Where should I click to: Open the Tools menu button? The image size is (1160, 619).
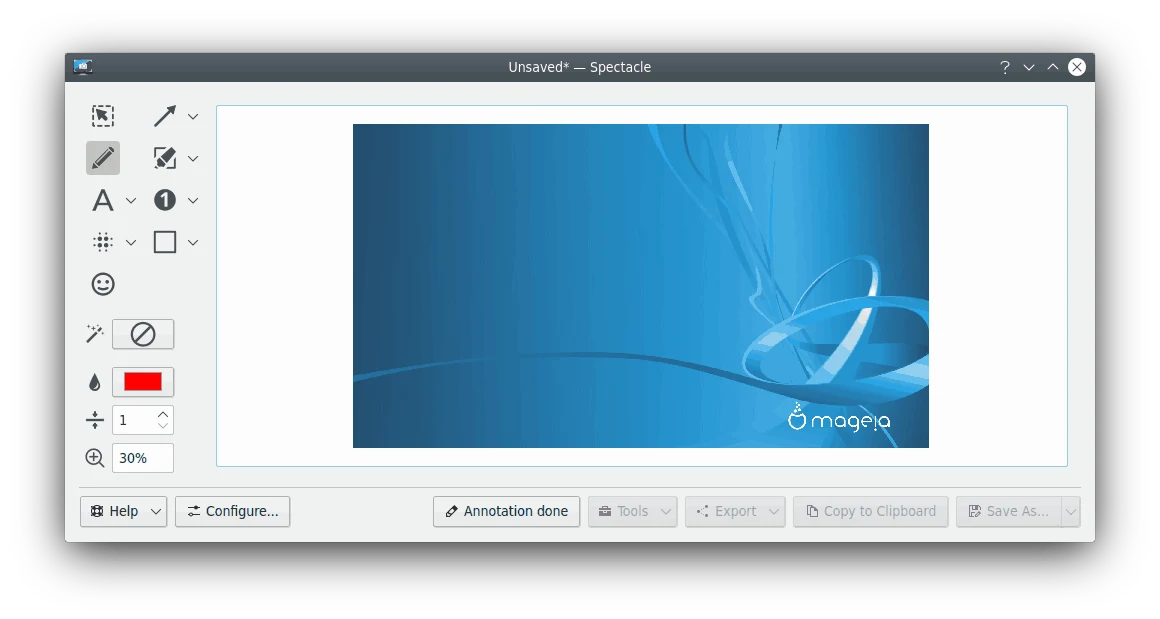click(x=633, y=511)
